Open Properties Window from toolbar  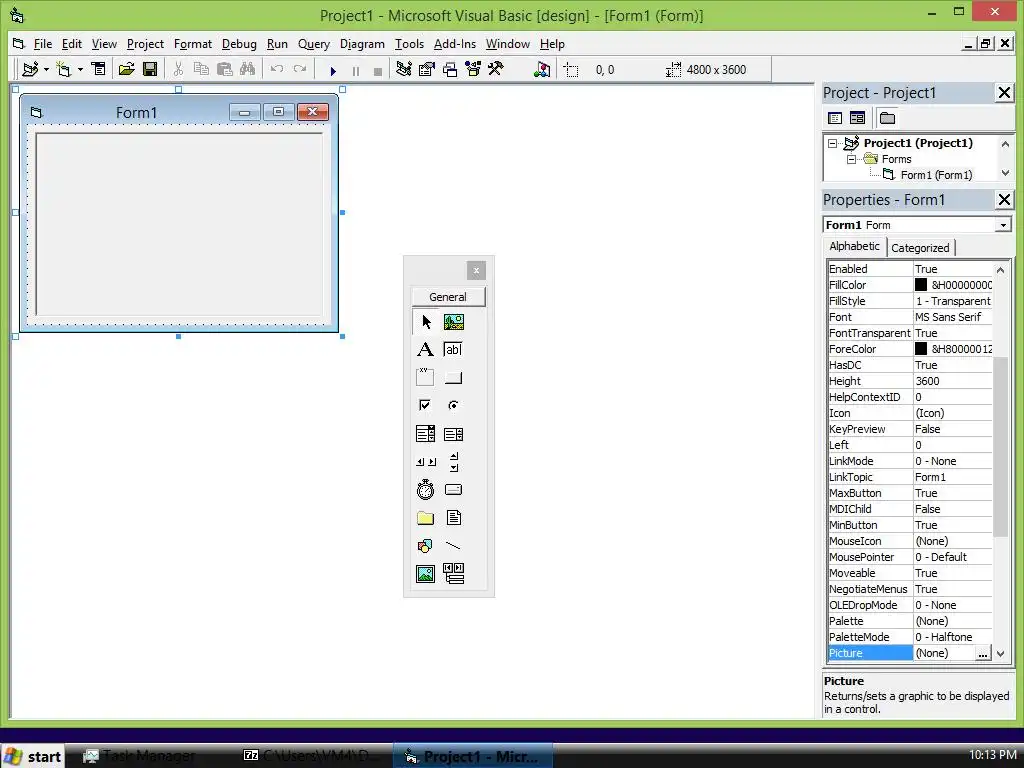pyautogui.click(x=426, y=69)
